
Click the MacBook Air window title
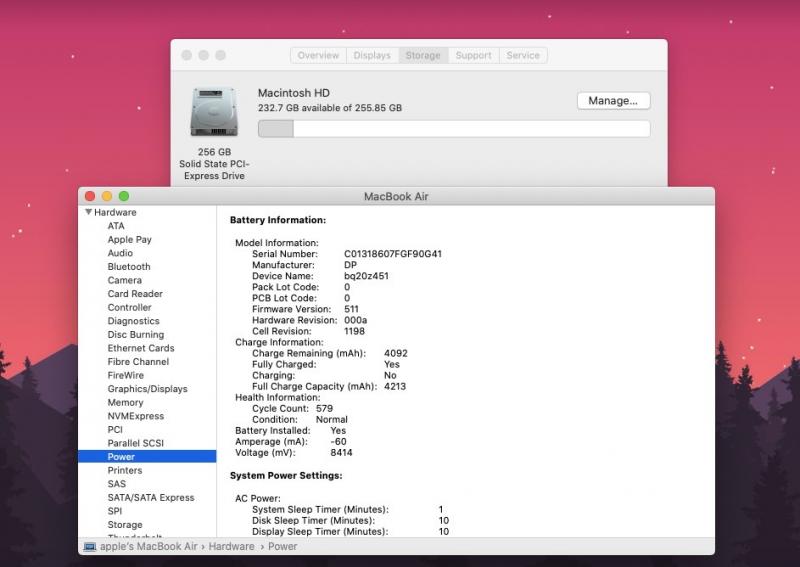[396, 196]
